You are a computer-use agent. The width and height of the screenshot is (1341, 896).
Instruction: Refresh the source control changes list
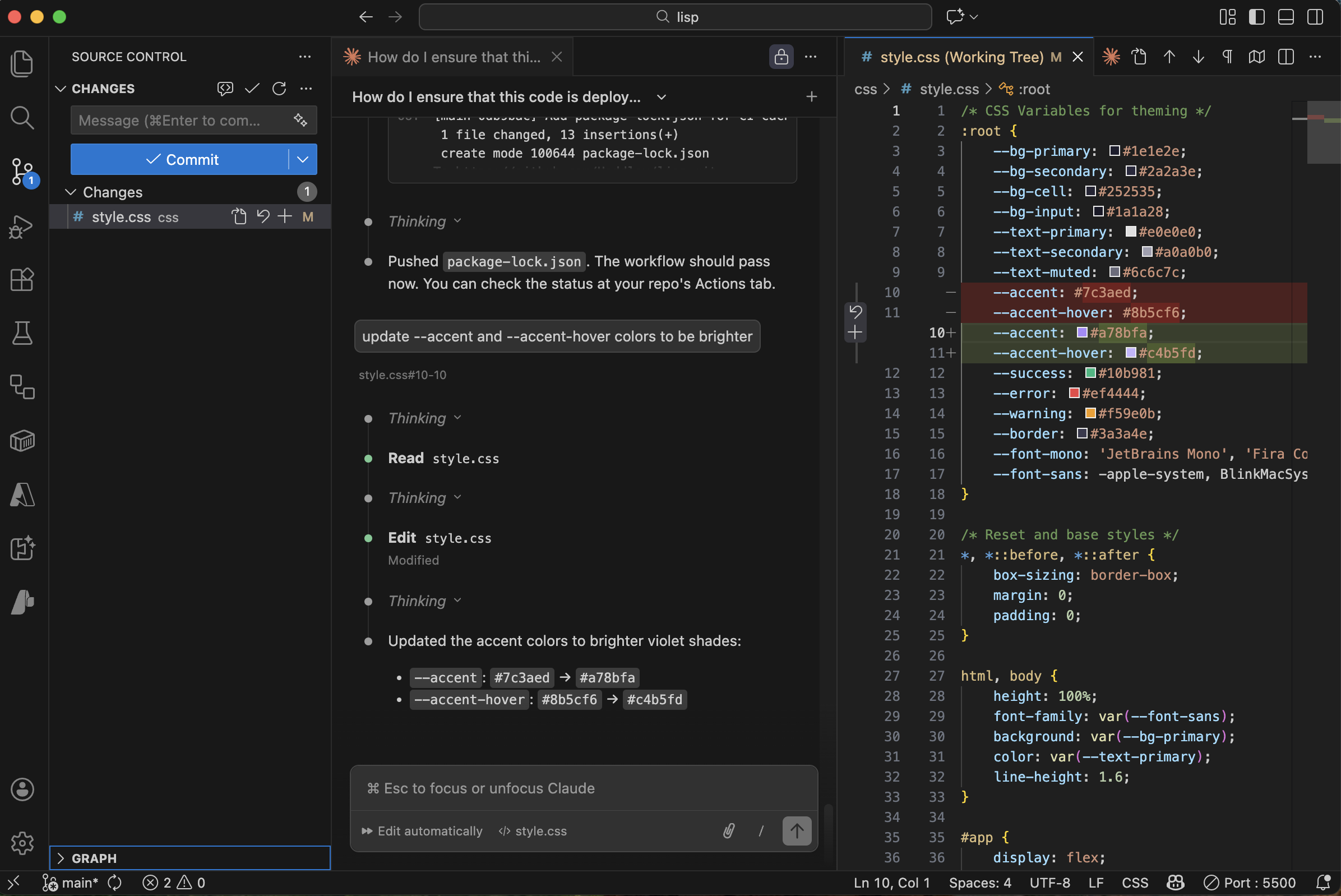click(279, 89)
